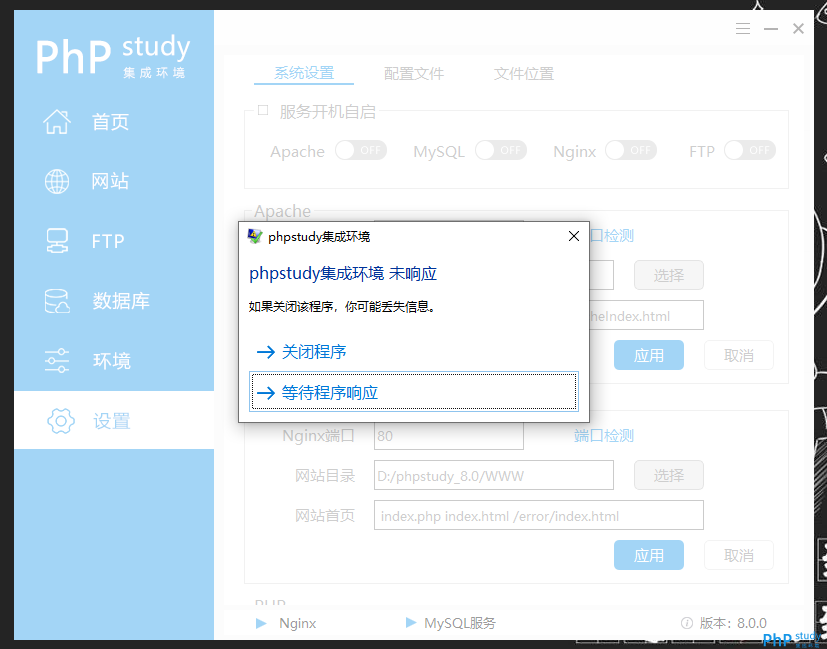Click the Nginx 网站首页 index field
Image resolution: width=827 pixels, height=649 pixels.
(x=538, y=515)
